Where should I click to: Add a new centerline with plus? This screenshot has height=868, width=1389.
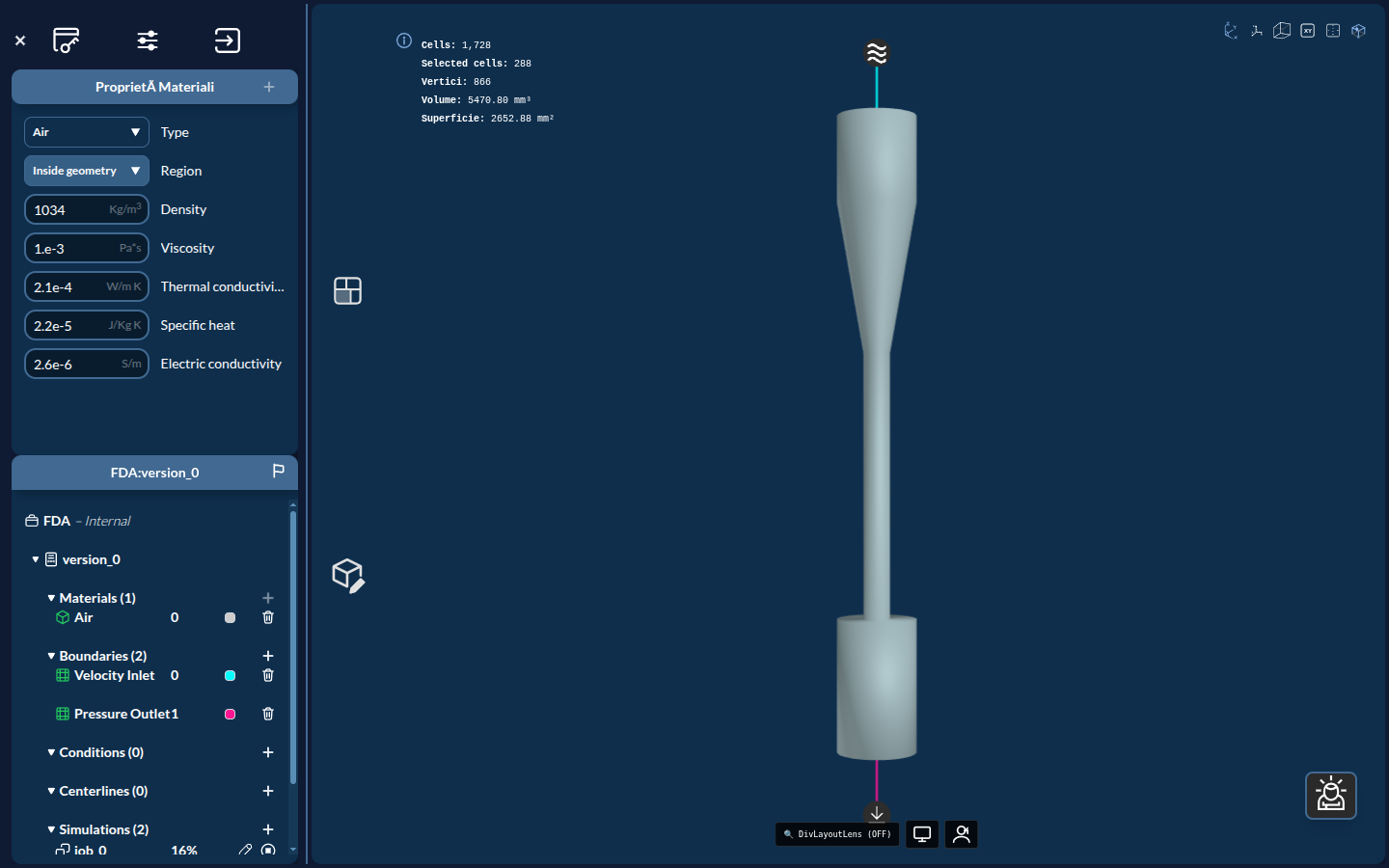(268, 791)
